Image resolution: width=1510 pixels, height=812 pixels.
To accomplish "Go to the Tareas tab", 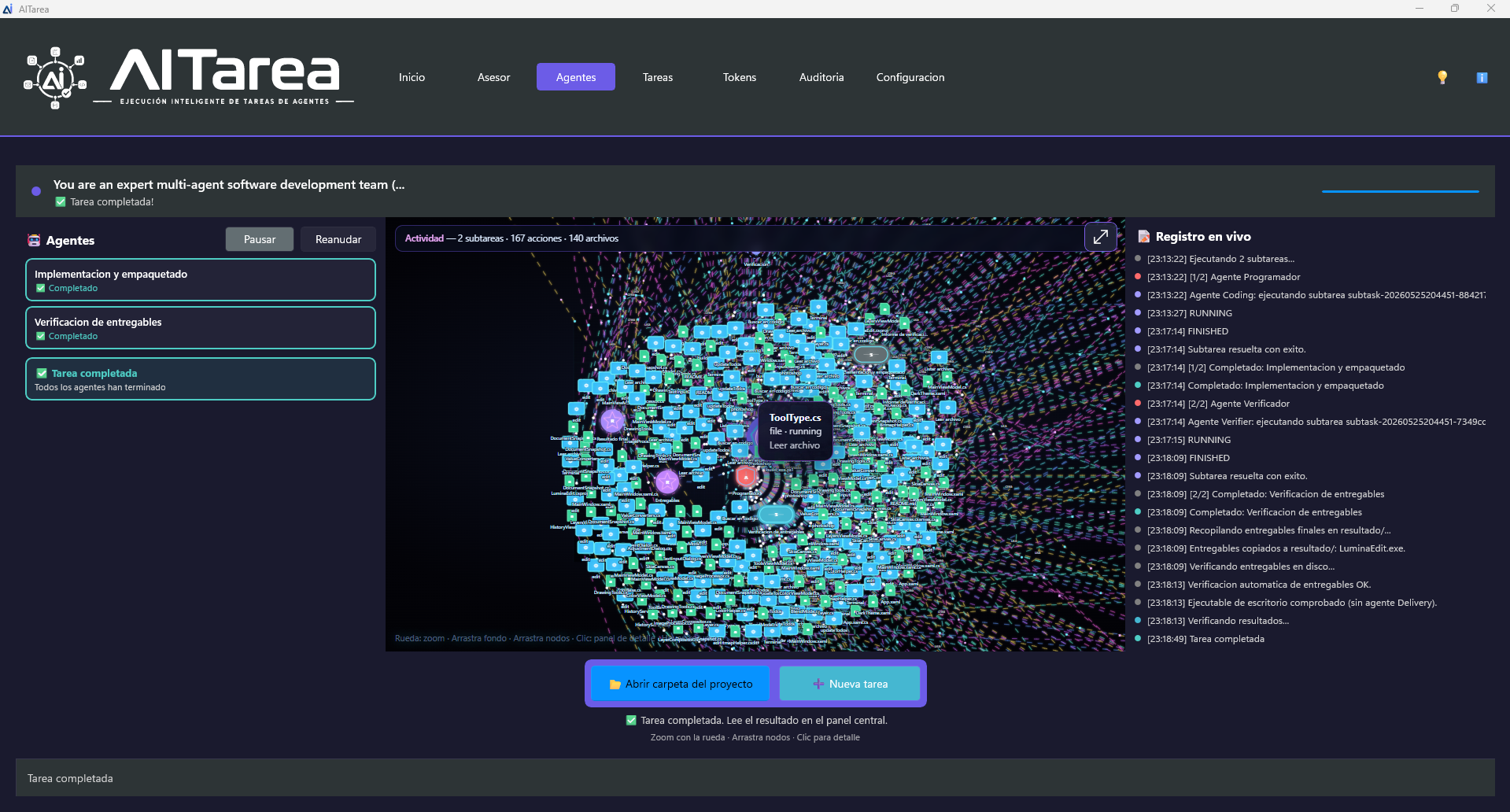I will tap(658, 77).
